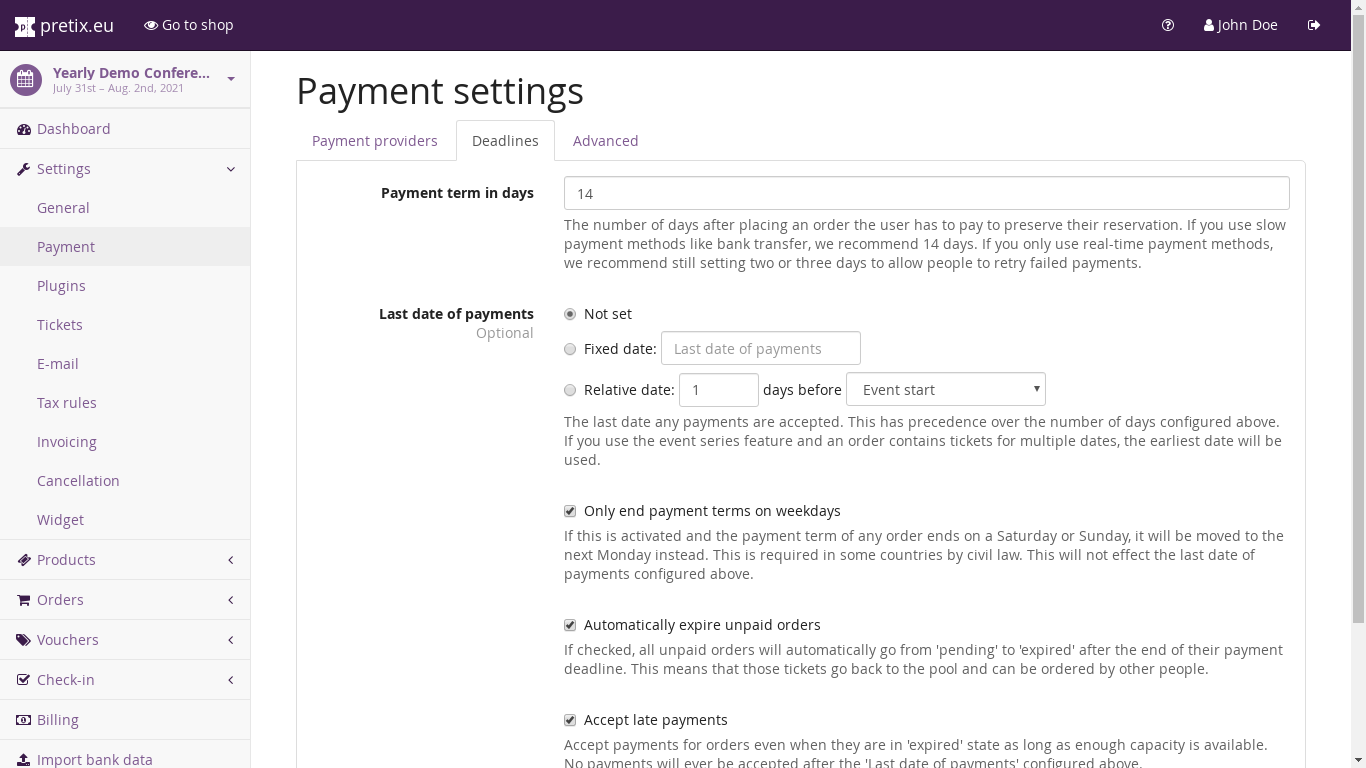This screenshot has height=768, width=1366.
Task: Click the Go to shop link
Action: tap(188, 25)
